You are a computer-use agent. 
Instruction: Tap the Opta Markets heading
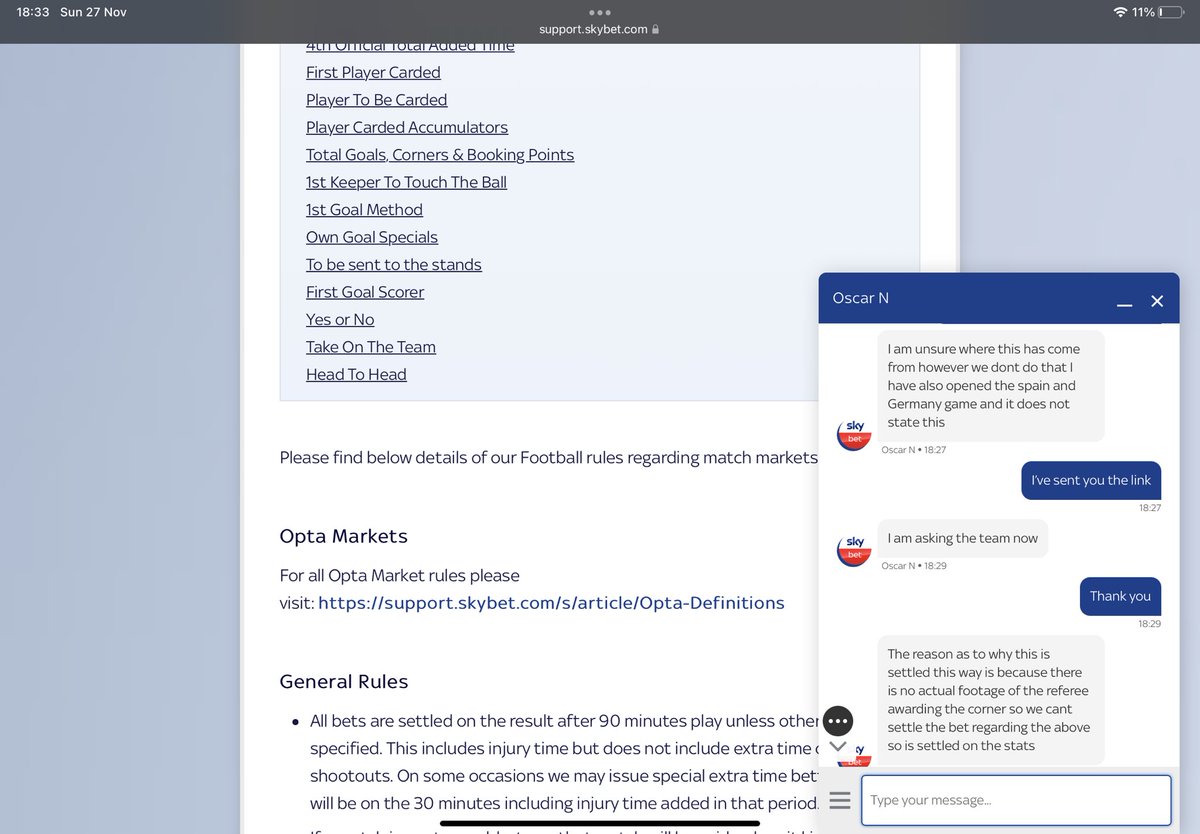(344, 536)
